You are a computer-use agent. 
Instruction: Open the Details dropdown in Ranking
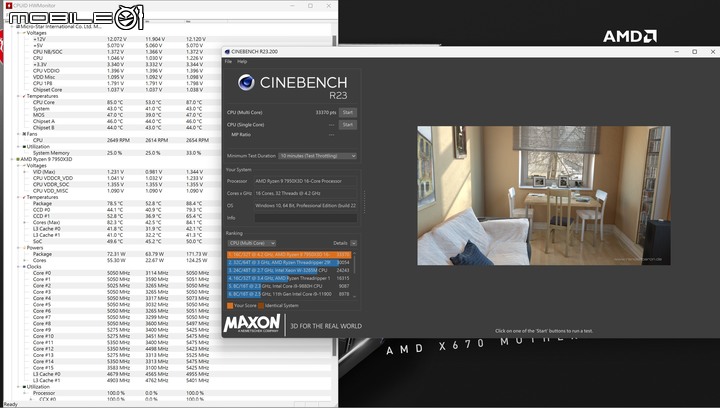354,243
